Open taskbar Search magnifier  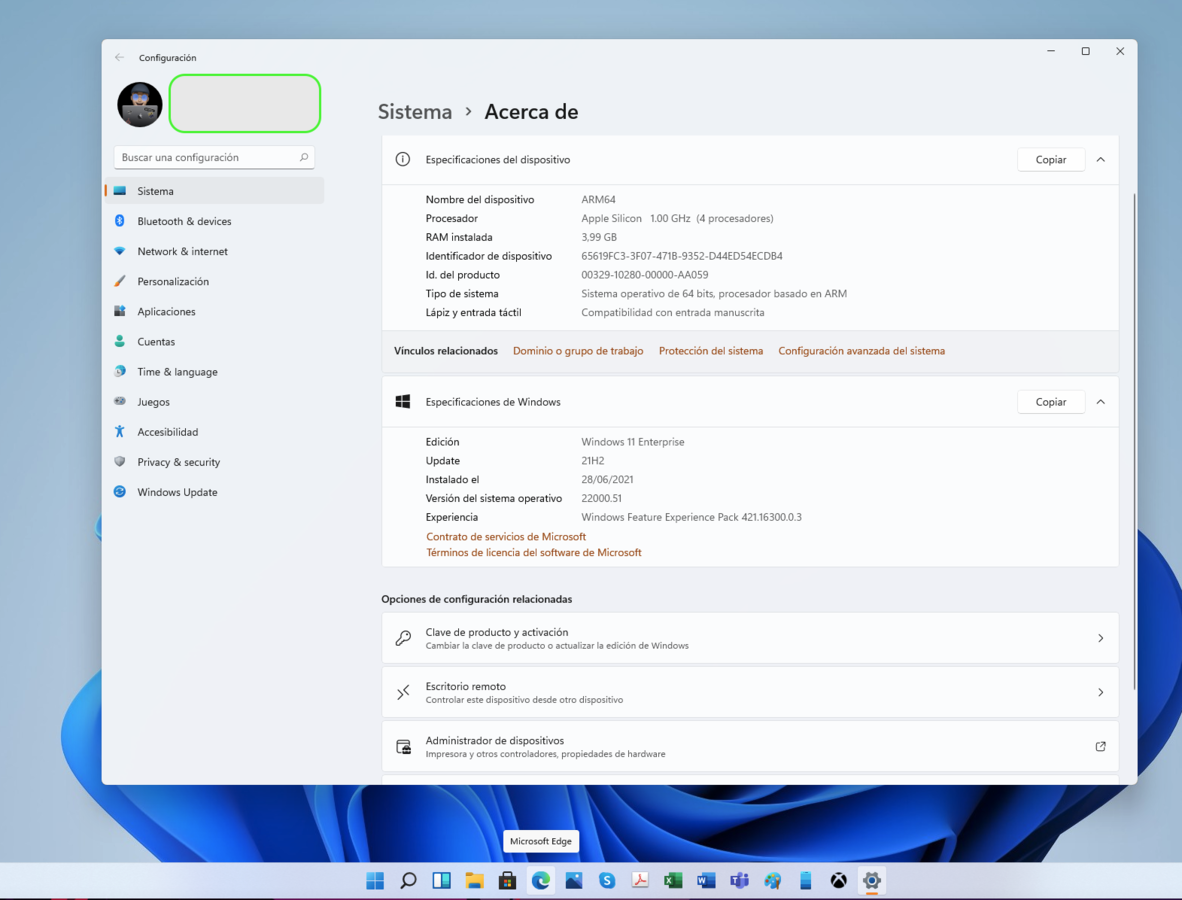pyautogui.click(x=408, y=880)
